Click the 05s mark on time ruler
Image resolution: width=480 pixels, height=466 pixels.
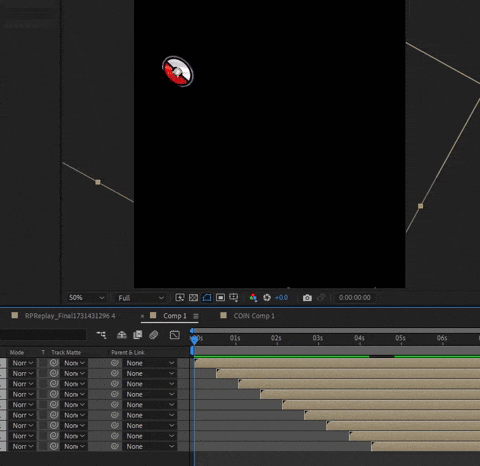(x=400, y=338)
